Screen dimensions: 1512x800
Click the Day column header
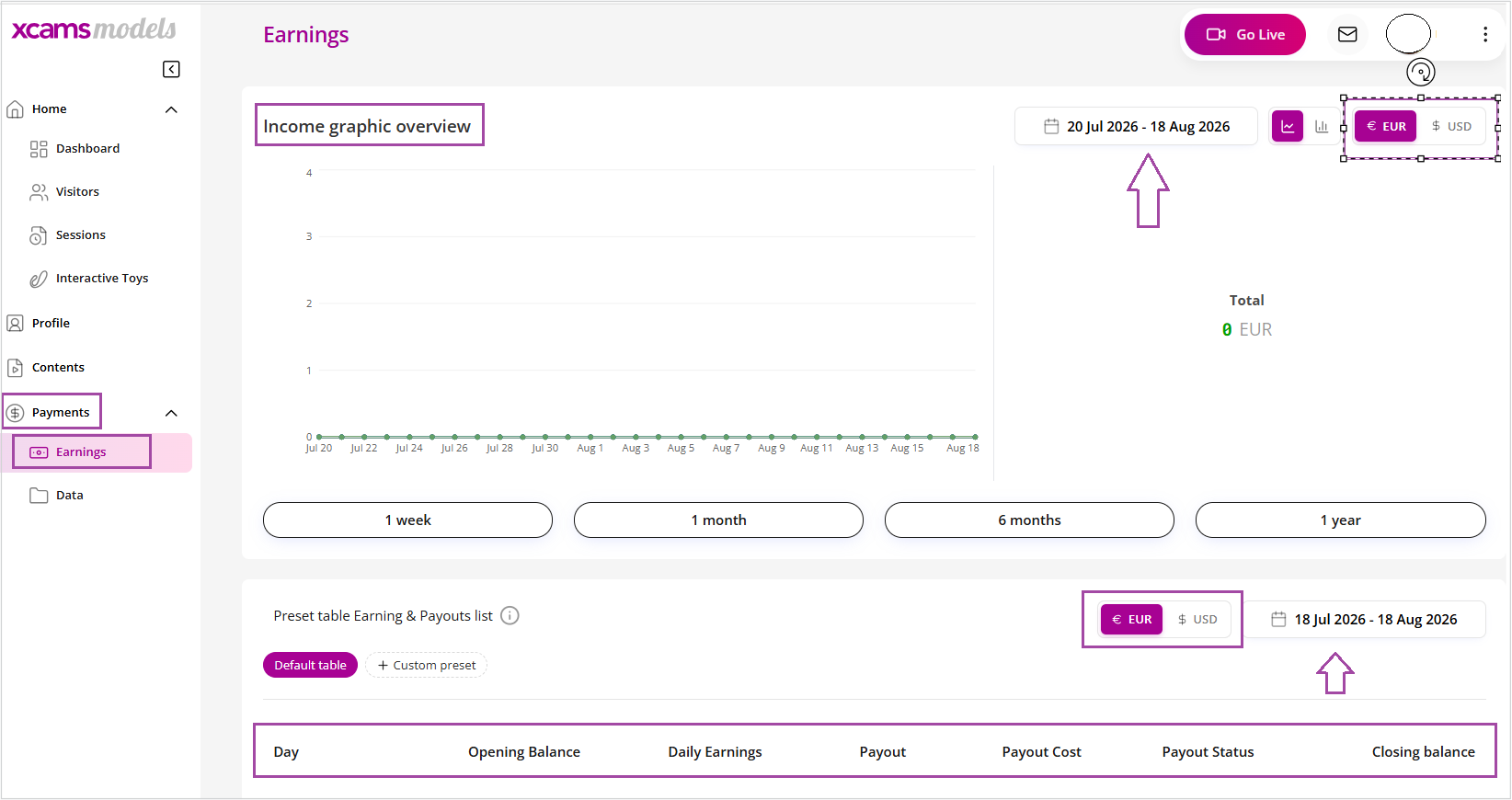pos(286,751)
